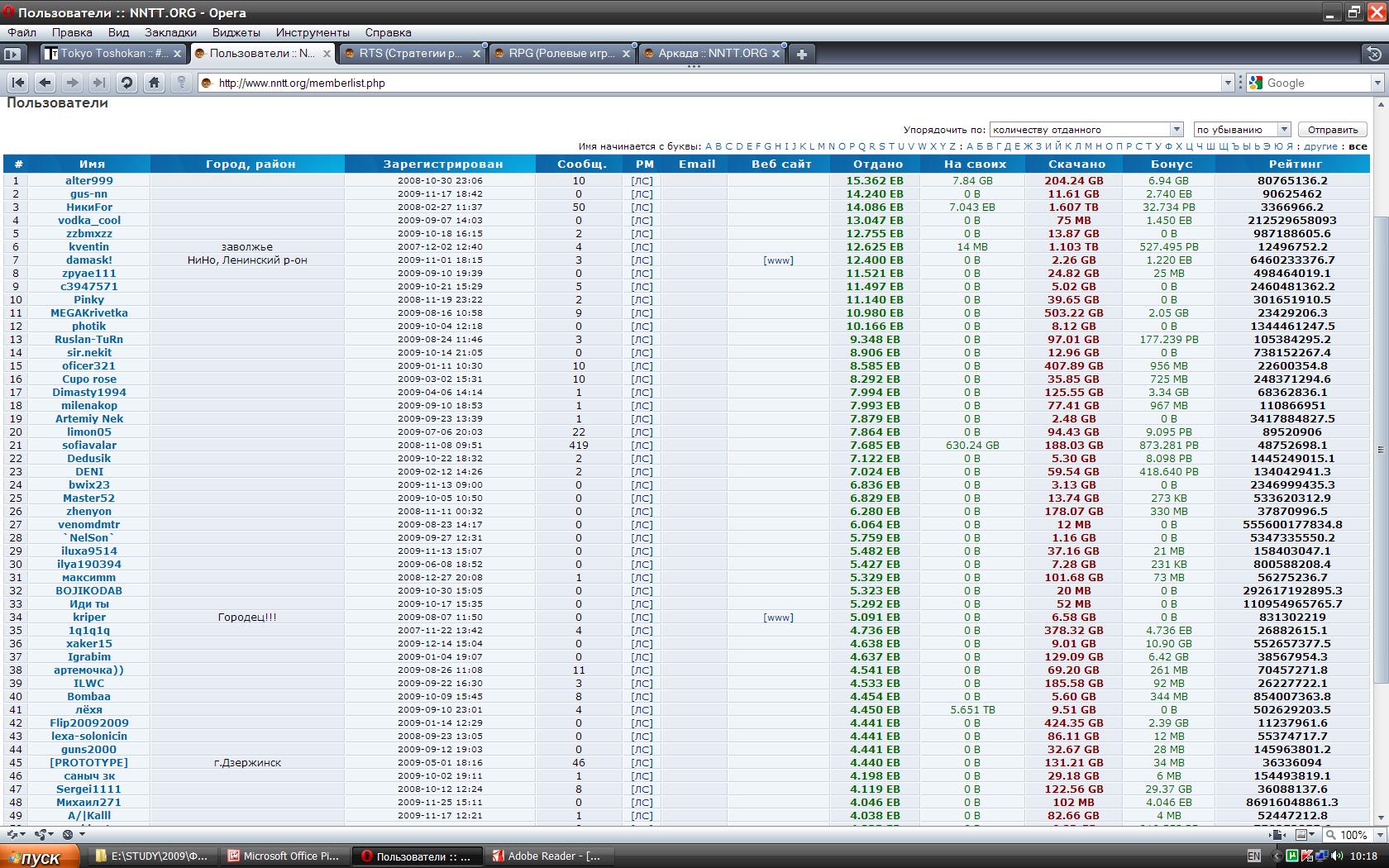Open Opera Turbo icon in status bar
Viewport: 1389px width, 868px height.
pos(68,835)
